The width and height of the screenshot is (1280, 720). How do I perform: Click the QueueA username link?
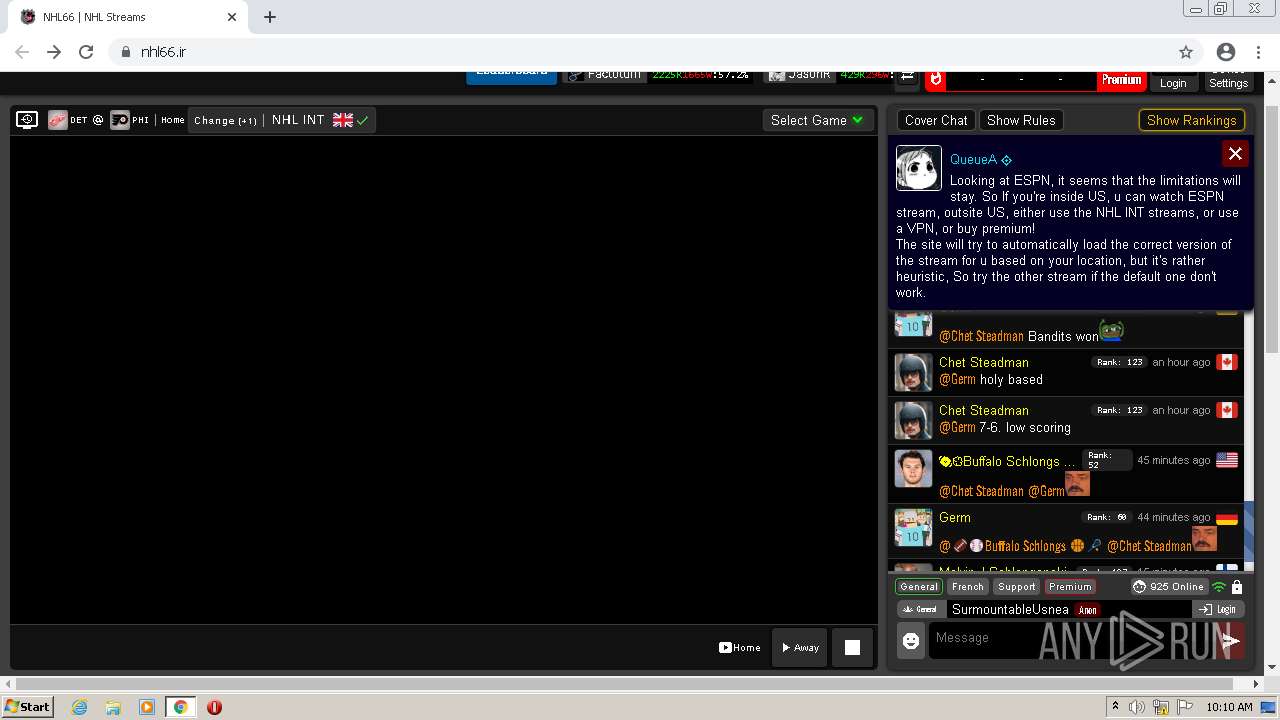(973, 160)
